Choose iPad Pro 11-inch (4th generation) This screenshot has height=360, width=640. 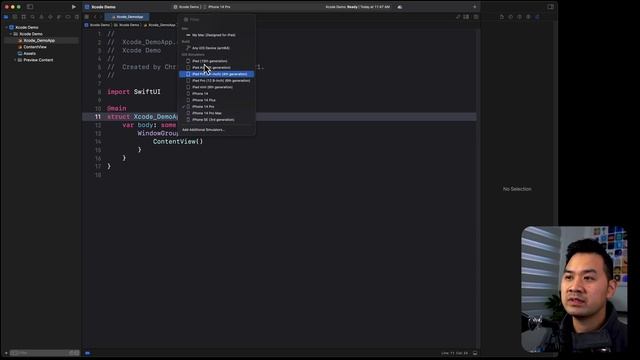coord(217,74)
